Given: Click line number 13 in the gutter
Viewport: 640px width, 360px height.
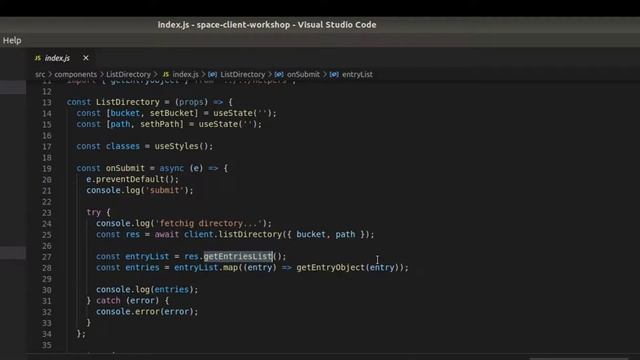Looking at the screenshot, I should pos(47,102).
